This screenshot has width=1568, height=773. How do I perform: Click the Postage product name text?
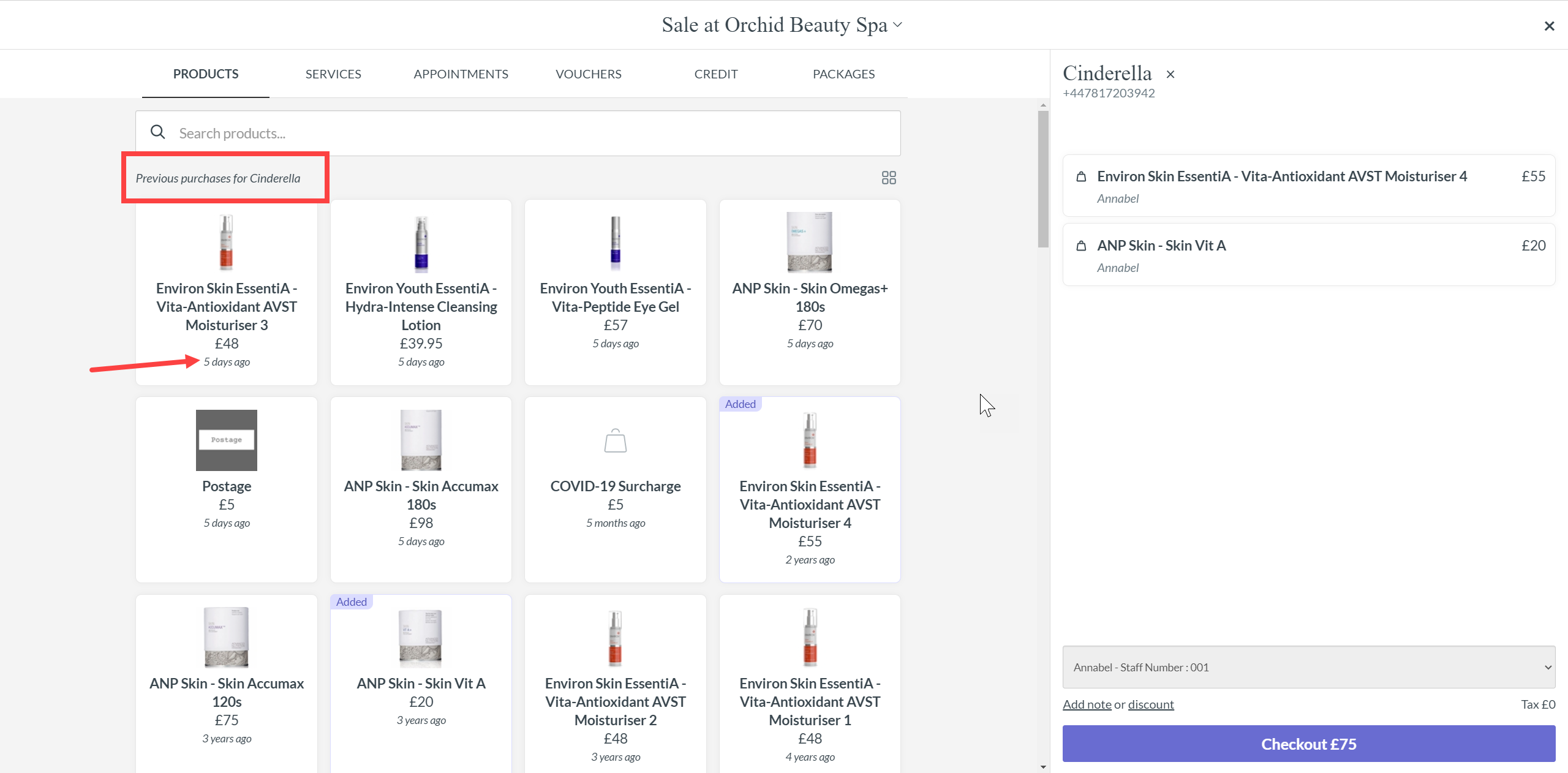(226, 486)
